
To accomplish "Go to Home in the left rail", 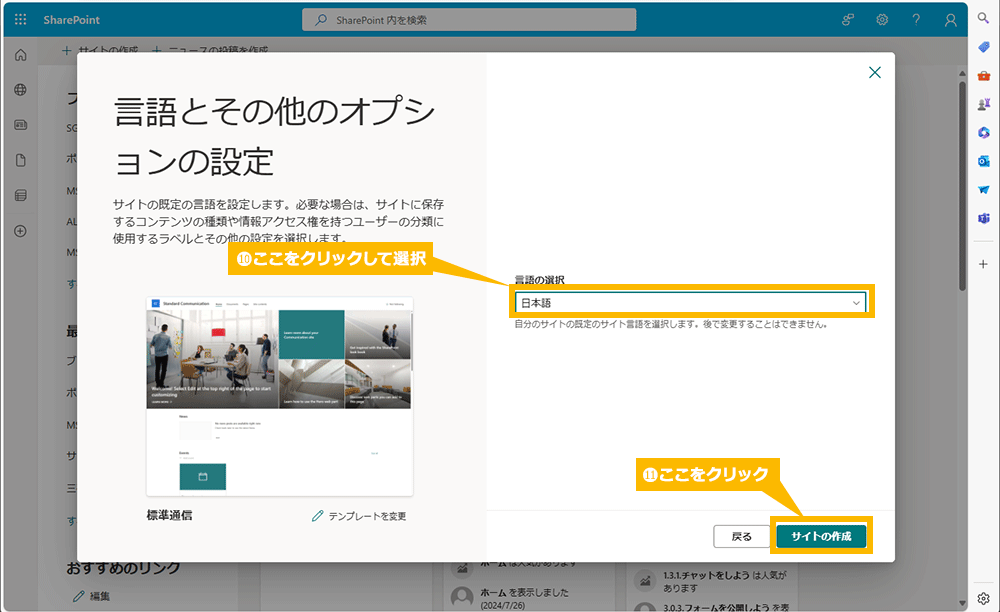I will [x=20, y=55].
